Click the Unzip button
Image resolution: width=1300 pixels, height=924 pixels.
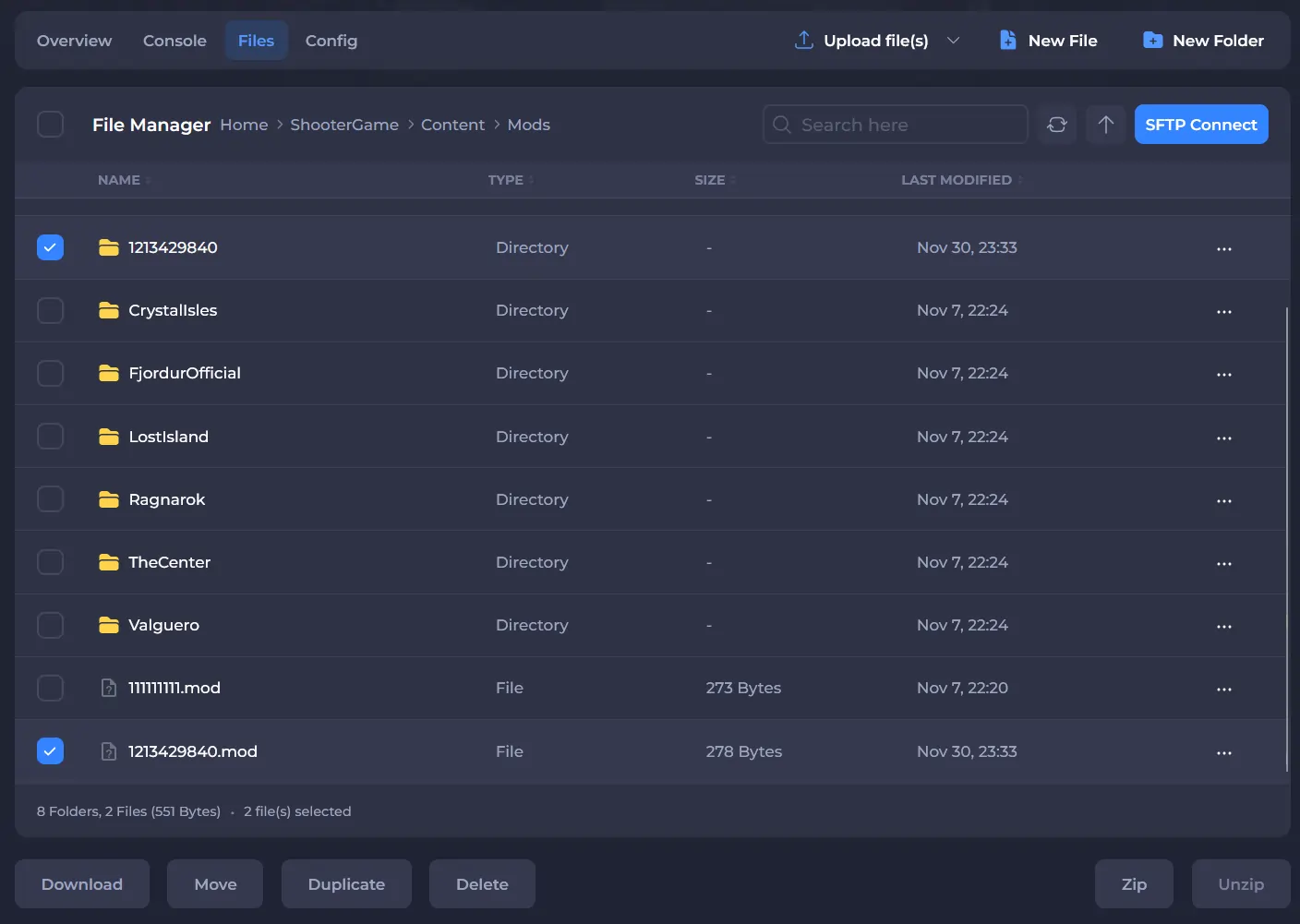pyautogui.click(x=1241, y=884)
